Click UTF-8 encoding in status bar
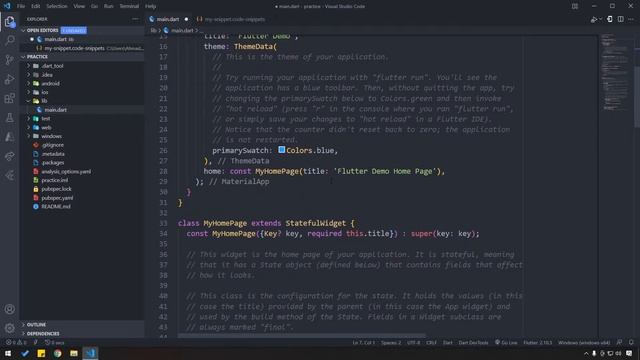This screenshot has height=360, width=640. 413,342
